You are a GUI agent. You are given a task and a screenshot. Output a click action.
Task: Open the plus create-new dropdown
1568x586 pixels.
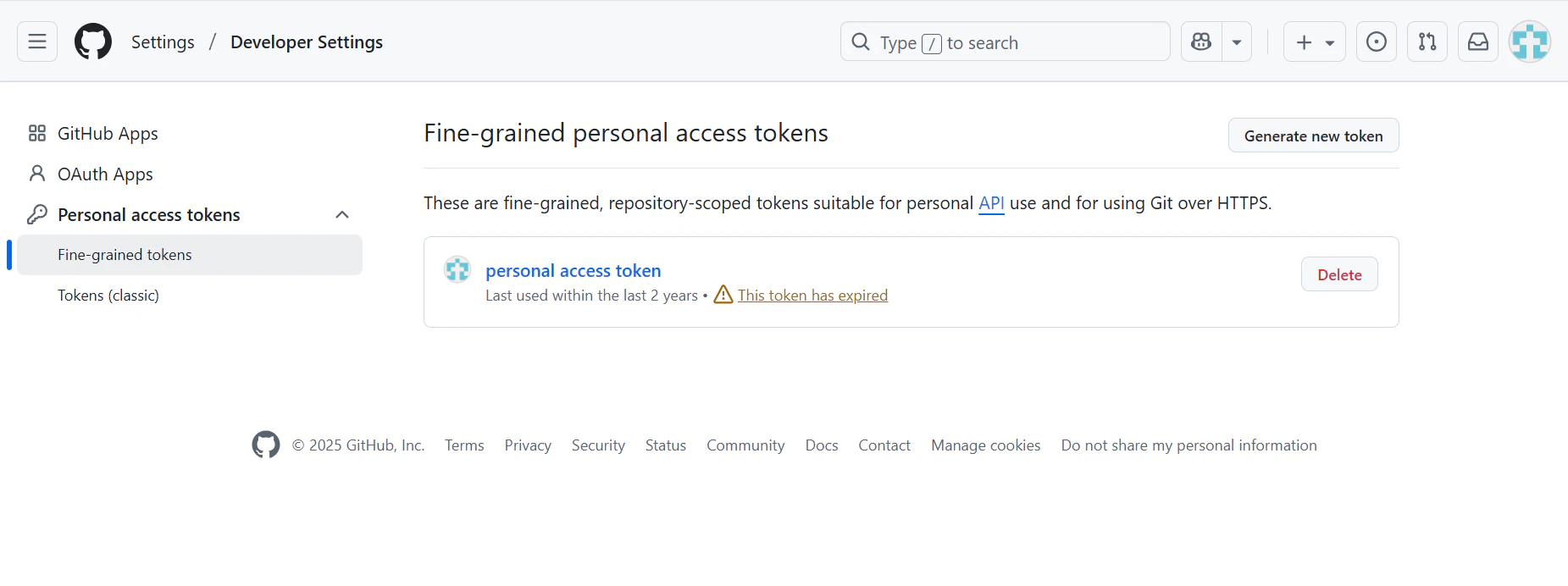click(x=1315, y=41)
